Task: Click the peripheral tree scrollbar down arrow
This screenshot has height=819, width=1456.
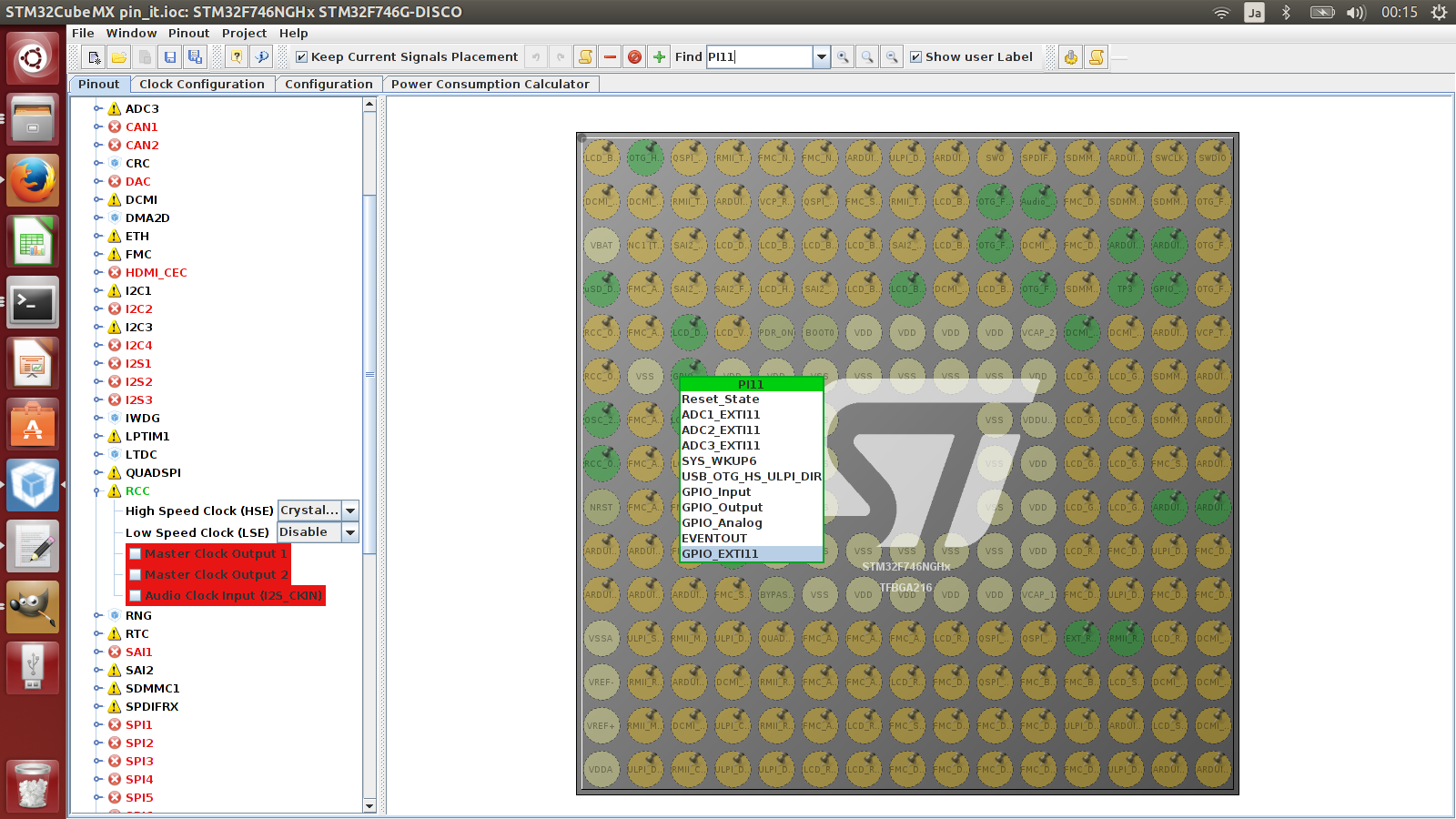Action: point(369,805)
